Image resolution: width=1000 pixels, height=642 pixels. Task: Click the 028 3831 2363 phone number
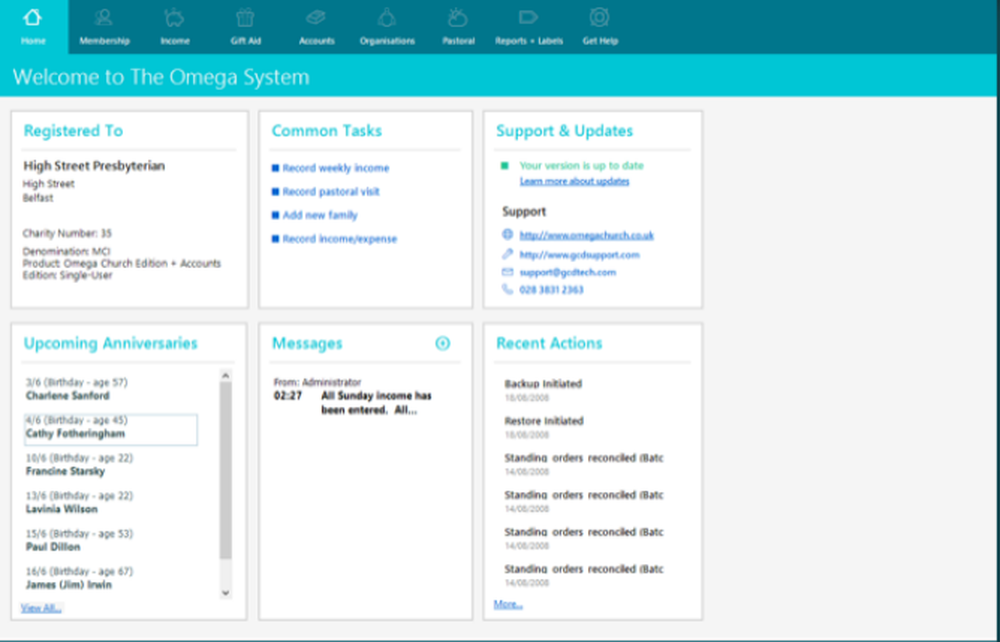click(x=552, y=290)
